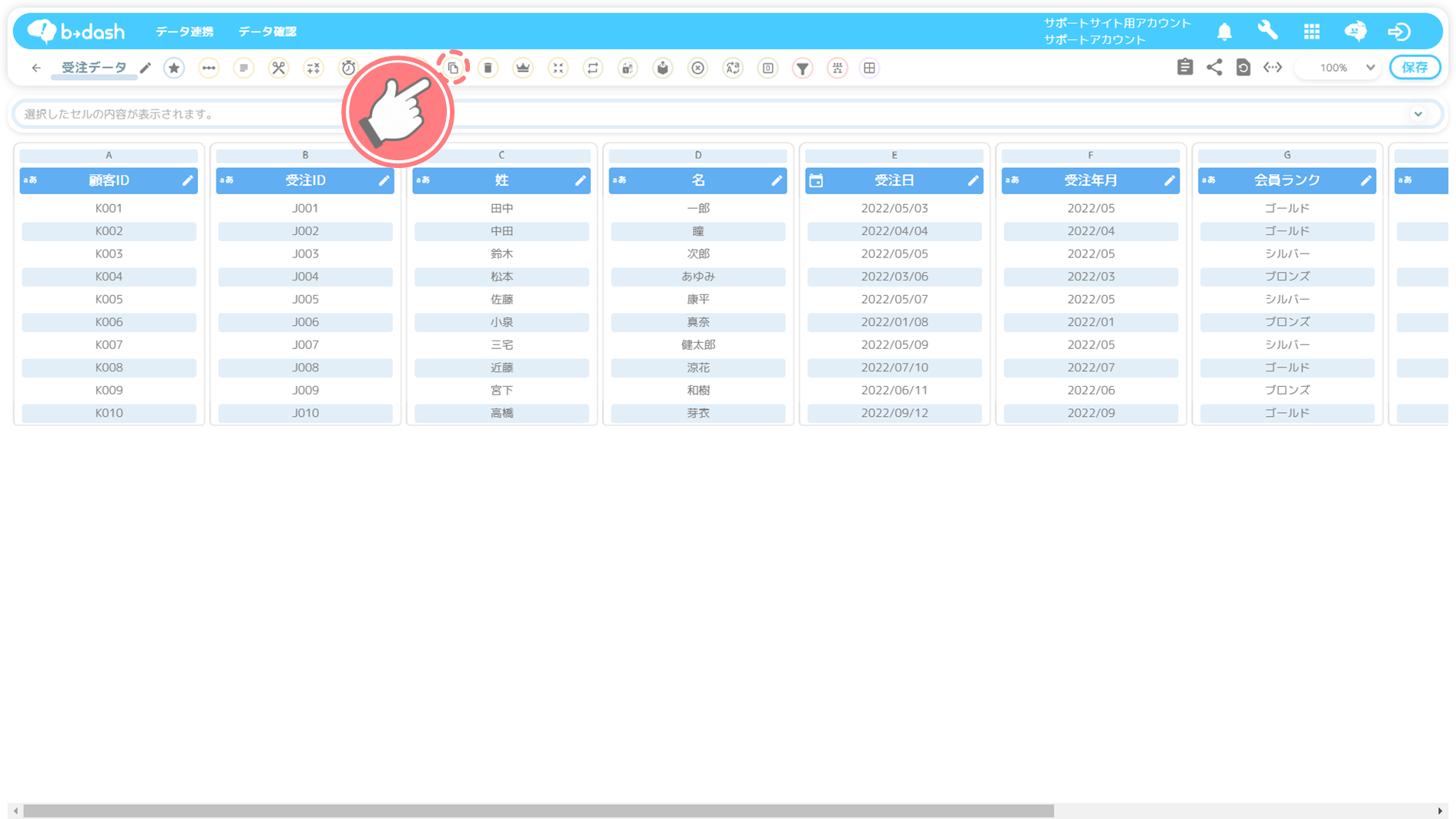1456x819 pixels.
Task: Click the document history restore icon
Action: (1243, 67)
